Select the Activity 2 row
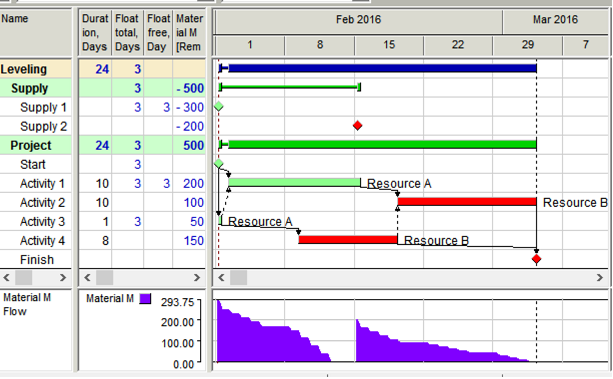Screen dimensions: 613x379 36,203
